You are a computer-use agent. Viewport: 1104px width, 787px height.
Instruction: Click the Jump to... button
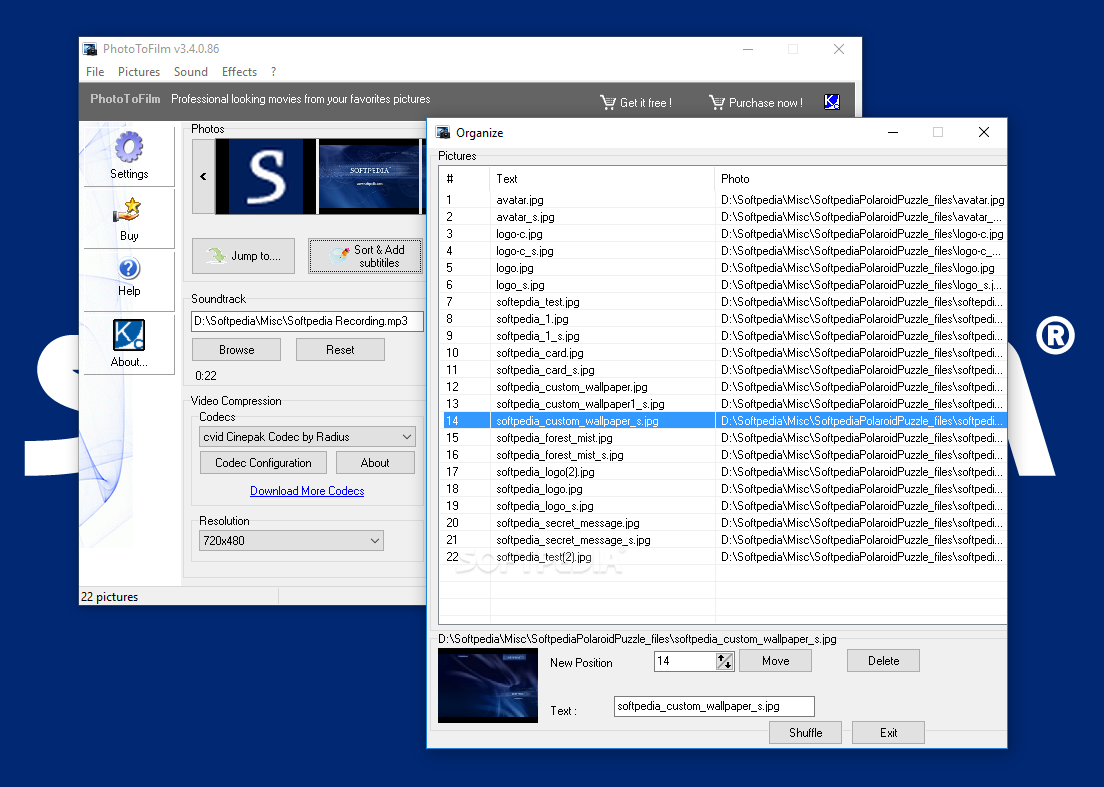(244, 256)
